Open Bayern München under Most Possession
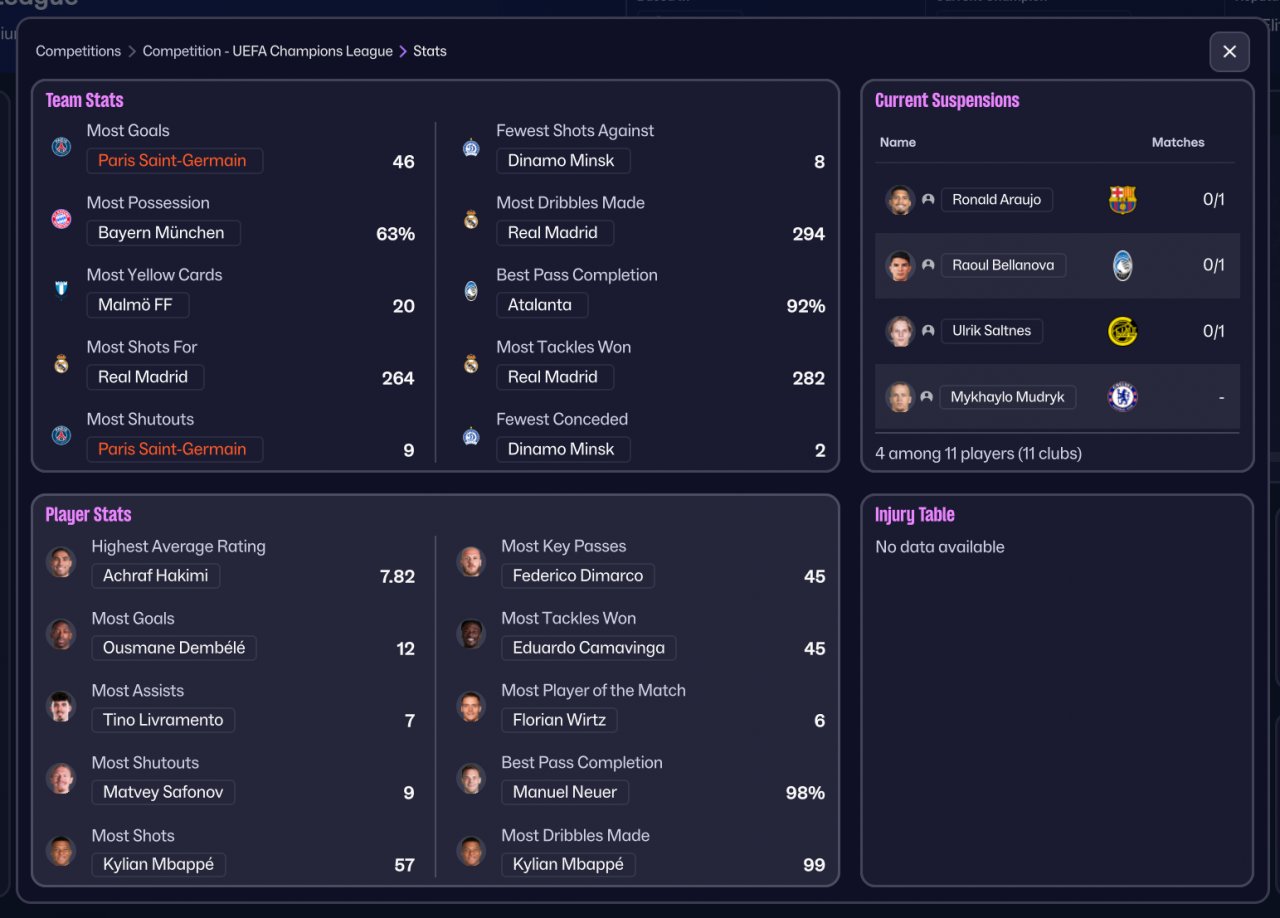This screenshot has height=918, width=1280. click(163, 233)
